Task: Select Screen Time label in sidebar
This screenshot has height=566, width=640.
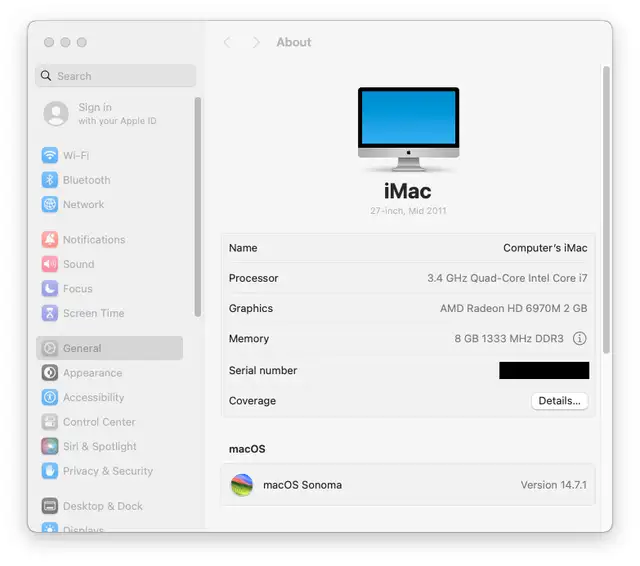Action: [x=93, y=313]
